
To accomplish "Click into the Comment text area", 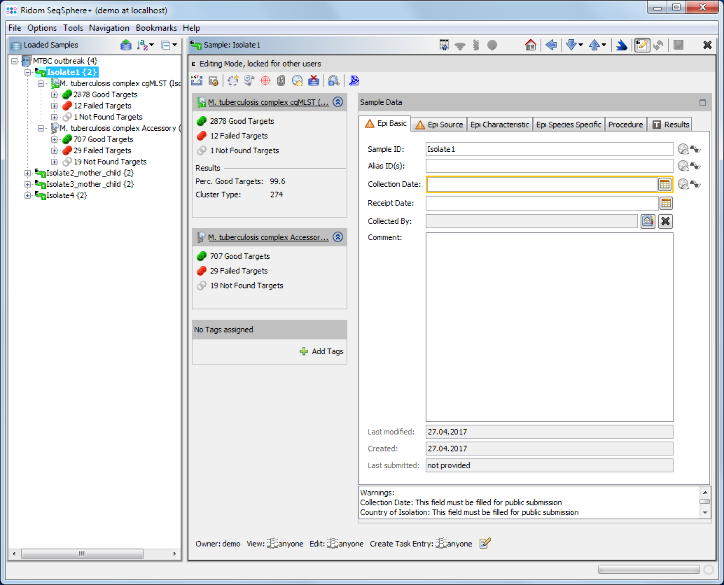I will point(549,327).
